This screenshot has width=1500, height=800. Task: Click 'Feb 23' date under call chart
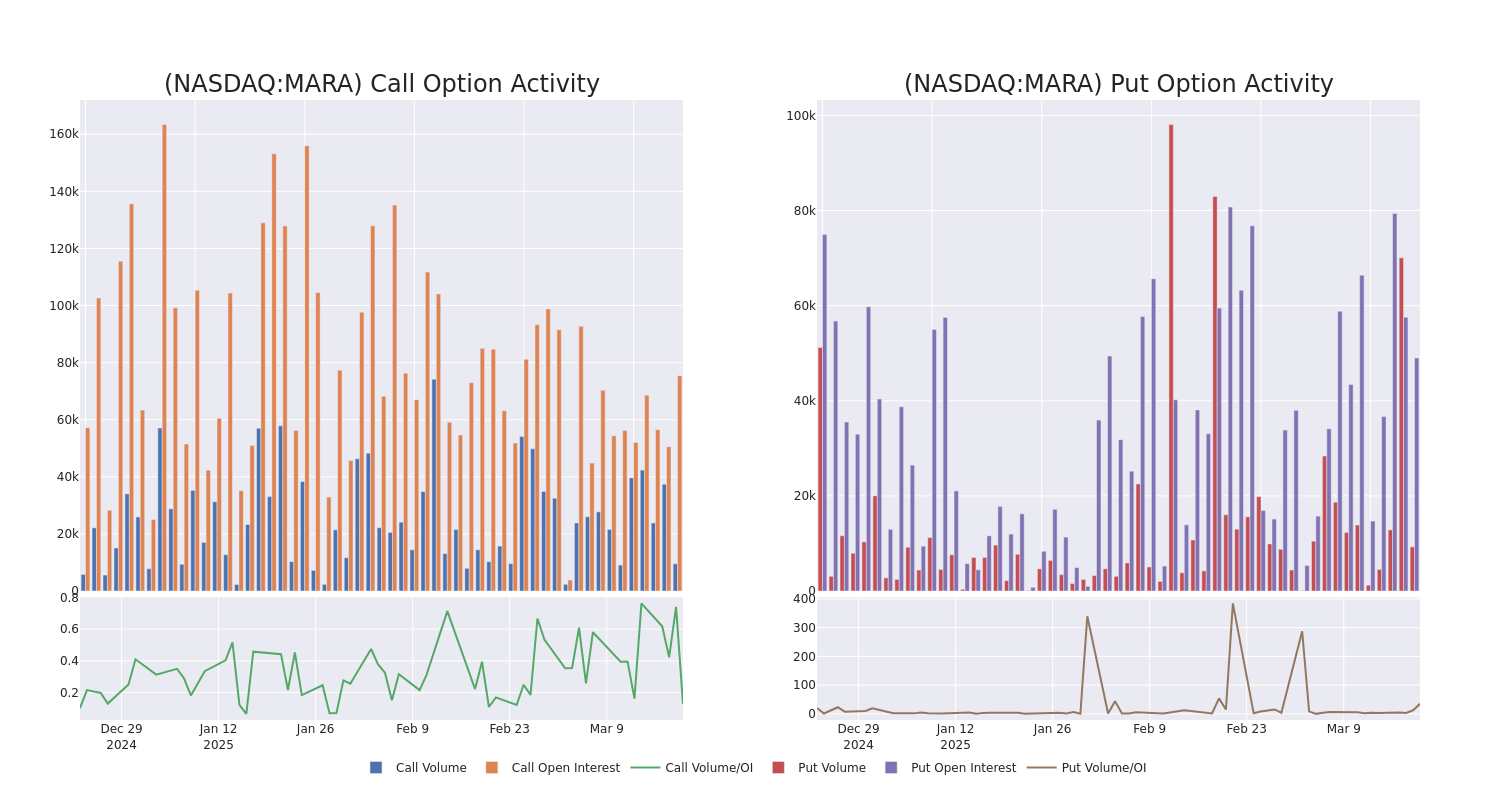coord(509,729)
